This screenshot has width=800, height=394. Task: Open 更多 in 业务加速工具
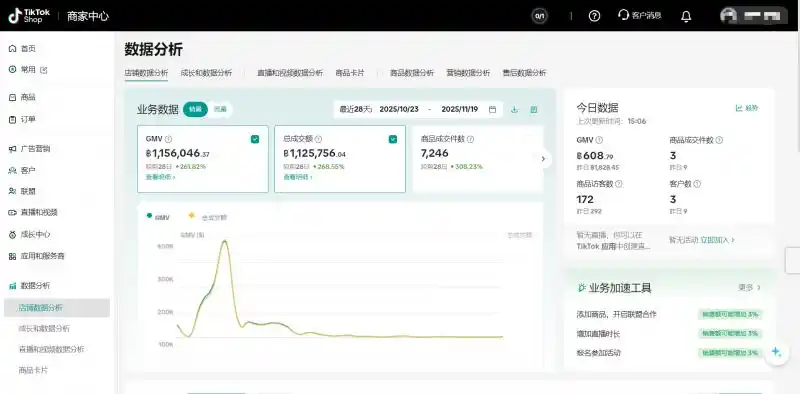749,287
